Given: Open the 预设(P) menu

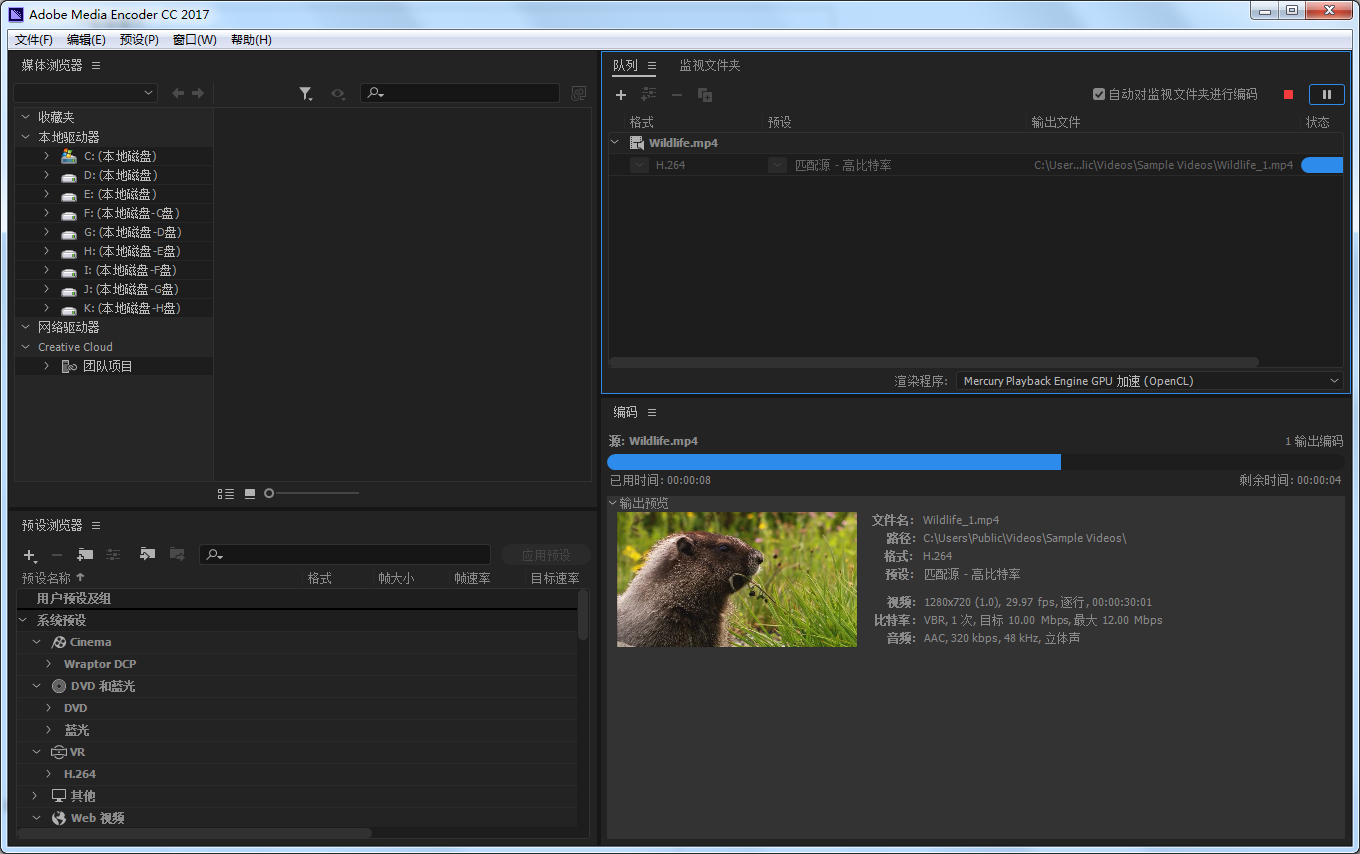Looking at the screenshot, I should [x=139, y=40].
